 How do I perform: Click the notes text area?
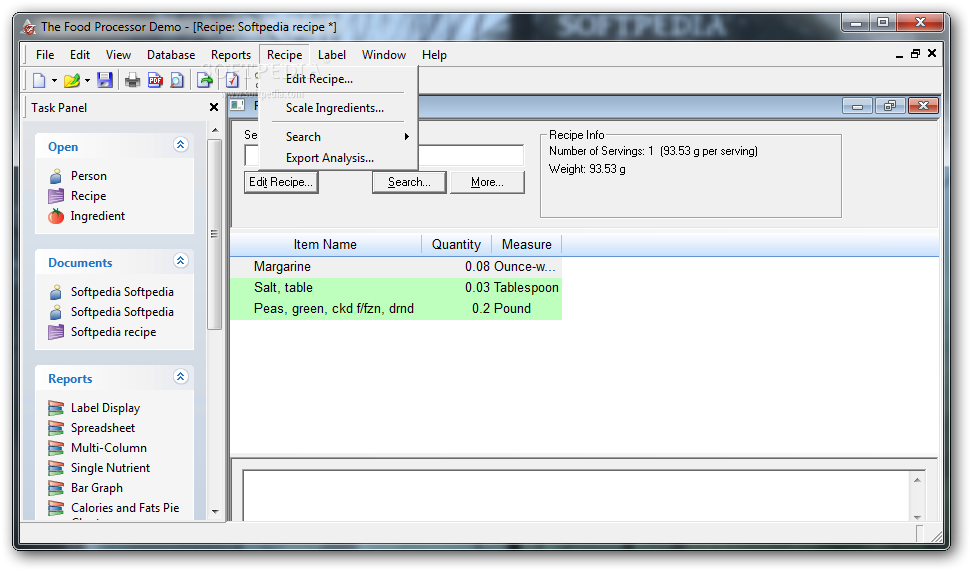click(x=576, y=495)
